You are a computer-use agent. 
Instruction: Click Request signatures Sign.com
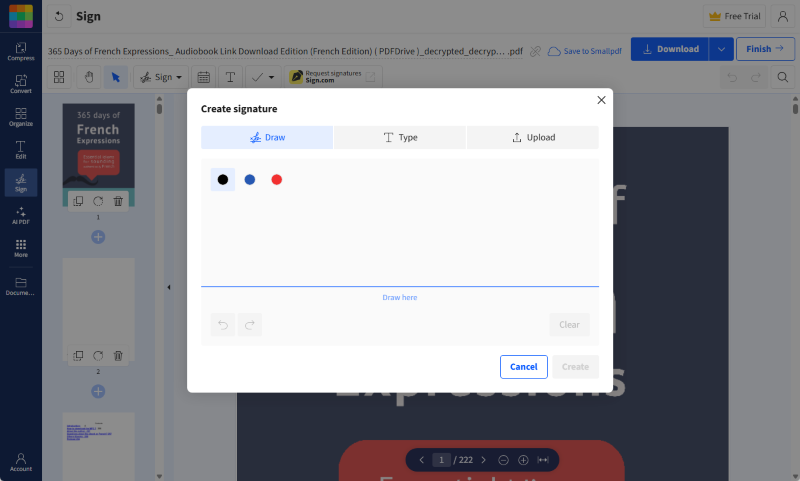pos(333,77)
